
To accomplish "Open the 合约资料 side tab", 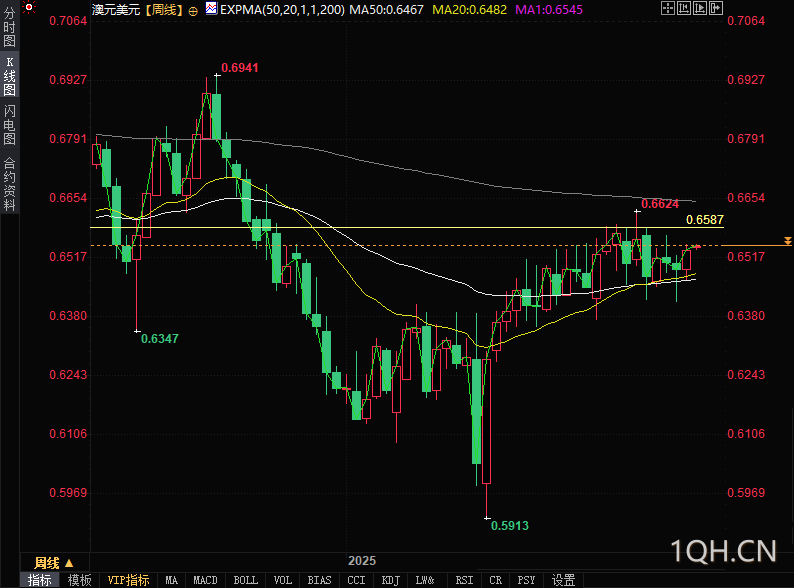I will click(9, 184).
